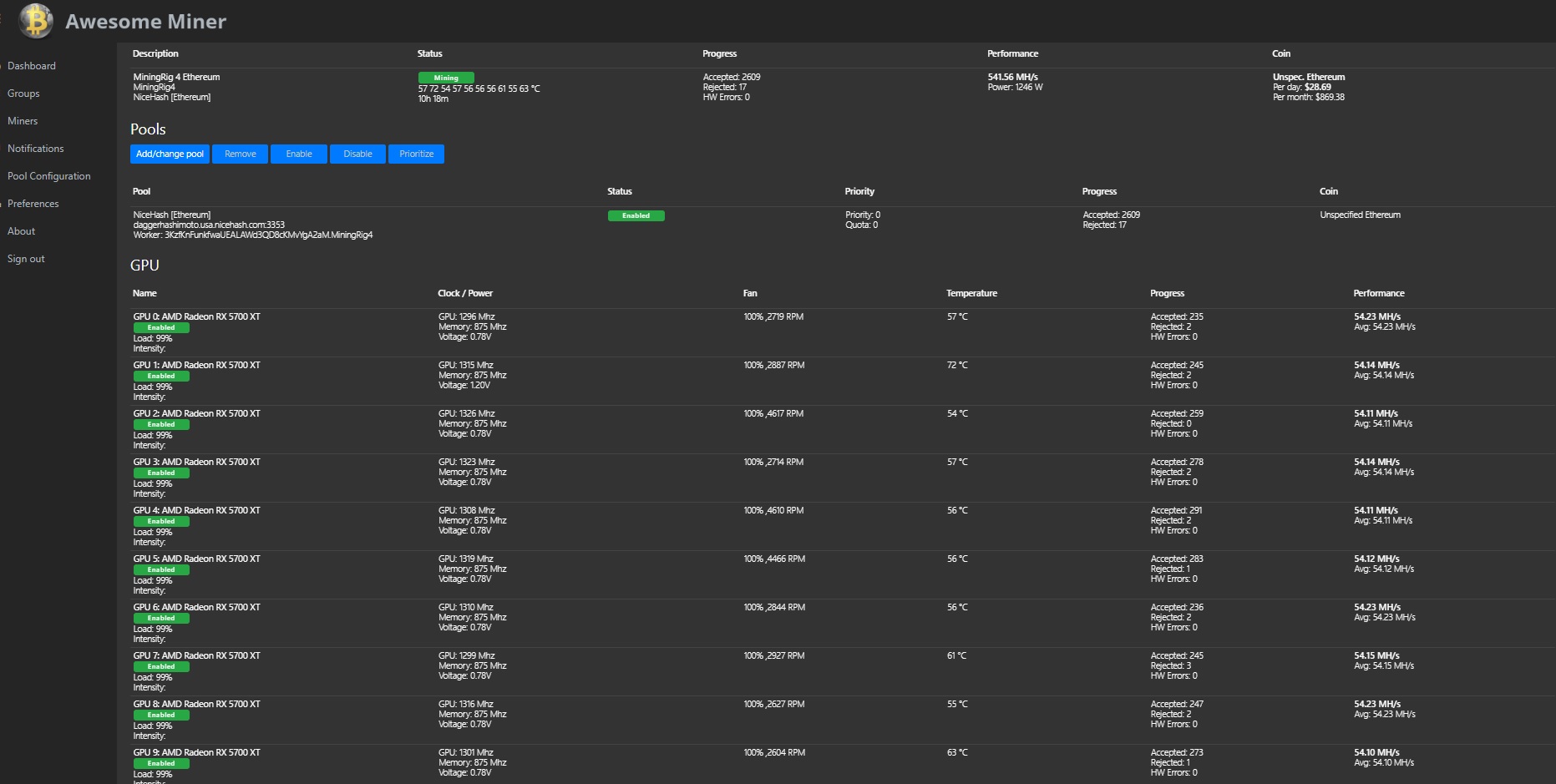Click the '54.10 MH/s' performance value
1556x784 pixels.
coord(1376,752)
